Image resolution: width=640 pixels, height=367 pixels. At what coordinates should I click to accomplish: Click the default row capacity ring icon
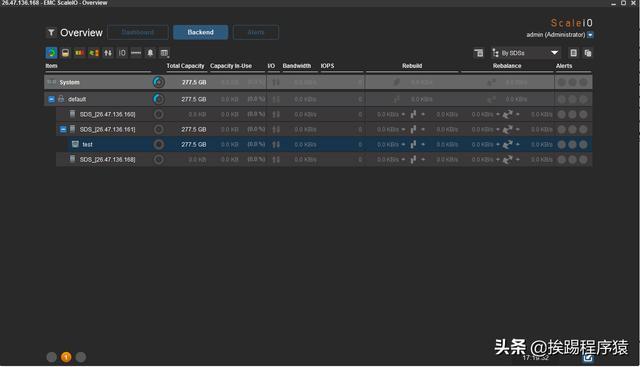(159, 99)
